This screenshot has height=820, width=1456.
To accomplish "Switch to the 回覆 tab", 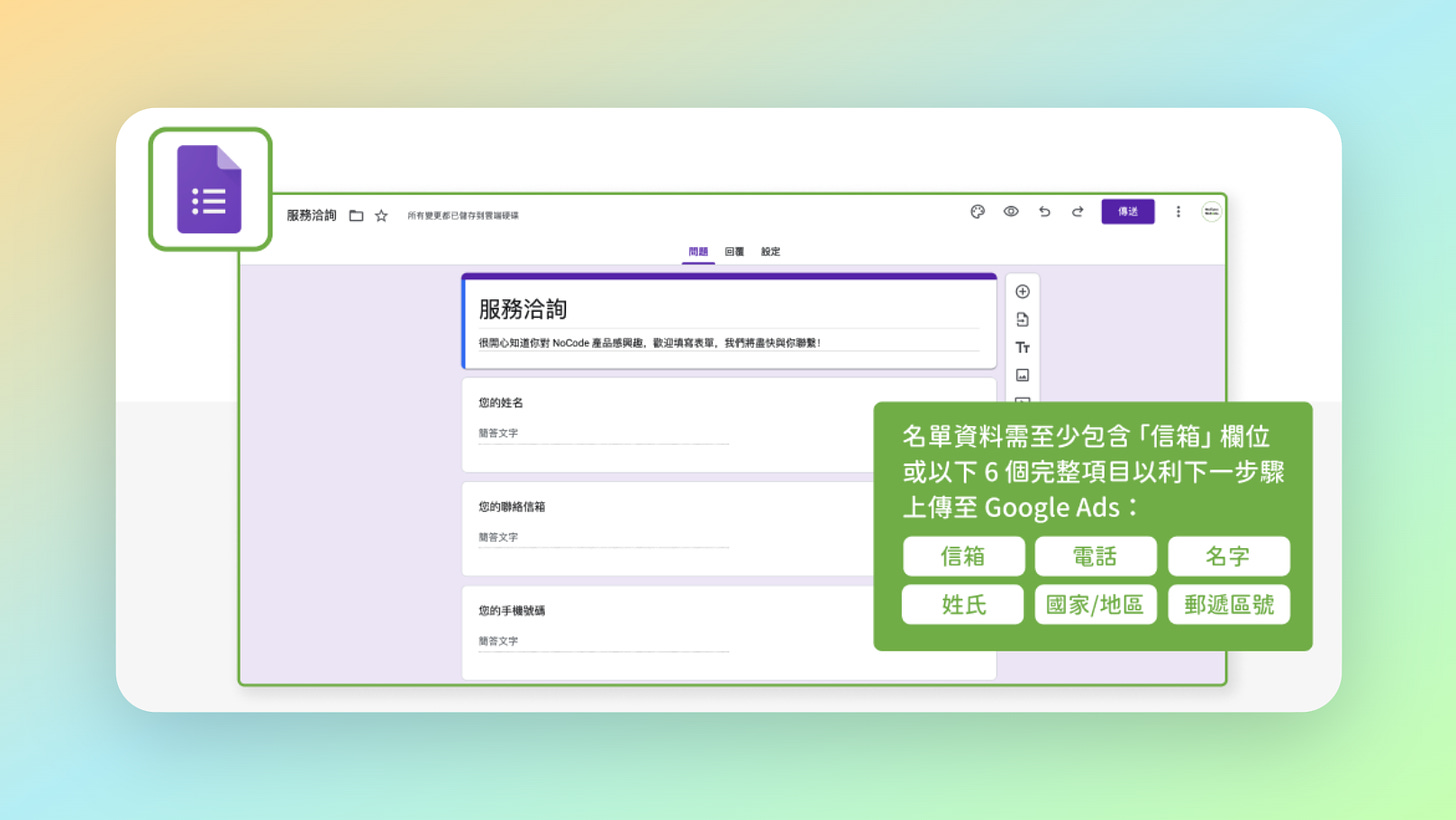I will click(x=734, y=252).
